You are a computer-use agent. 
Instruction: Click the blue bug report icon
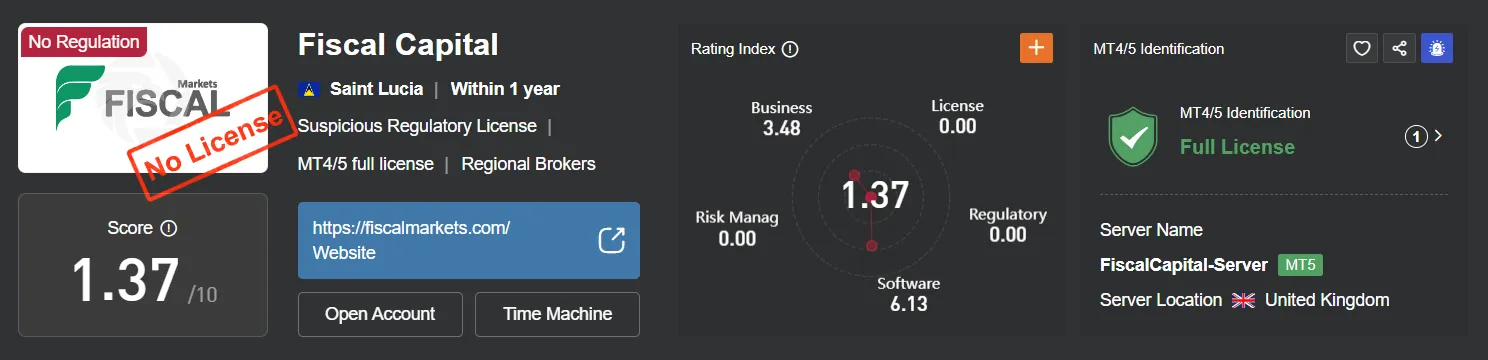coord(1437,48)
